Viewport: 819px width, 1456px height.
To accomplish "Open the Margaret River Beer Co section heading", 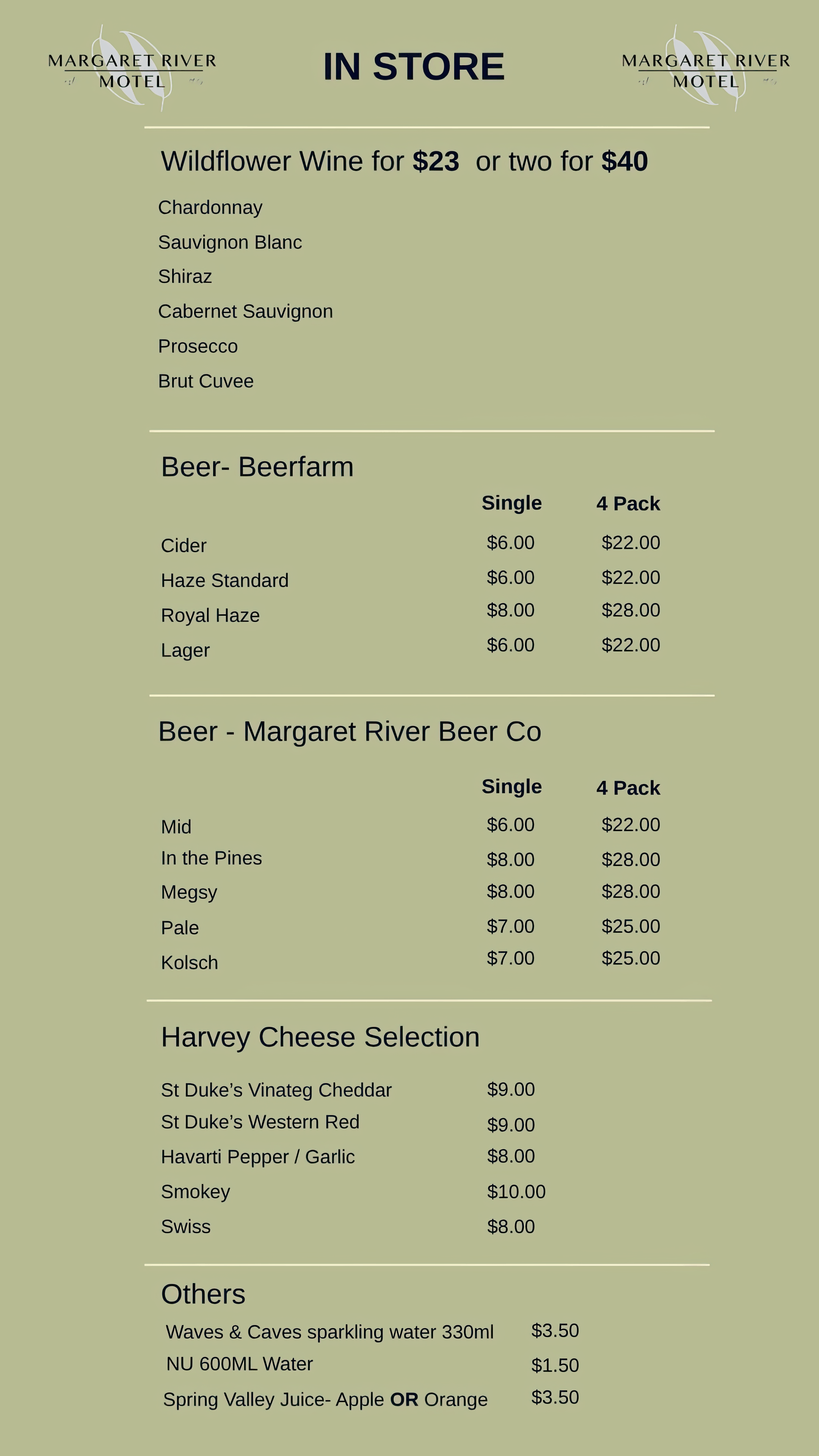I will (350, 732).
